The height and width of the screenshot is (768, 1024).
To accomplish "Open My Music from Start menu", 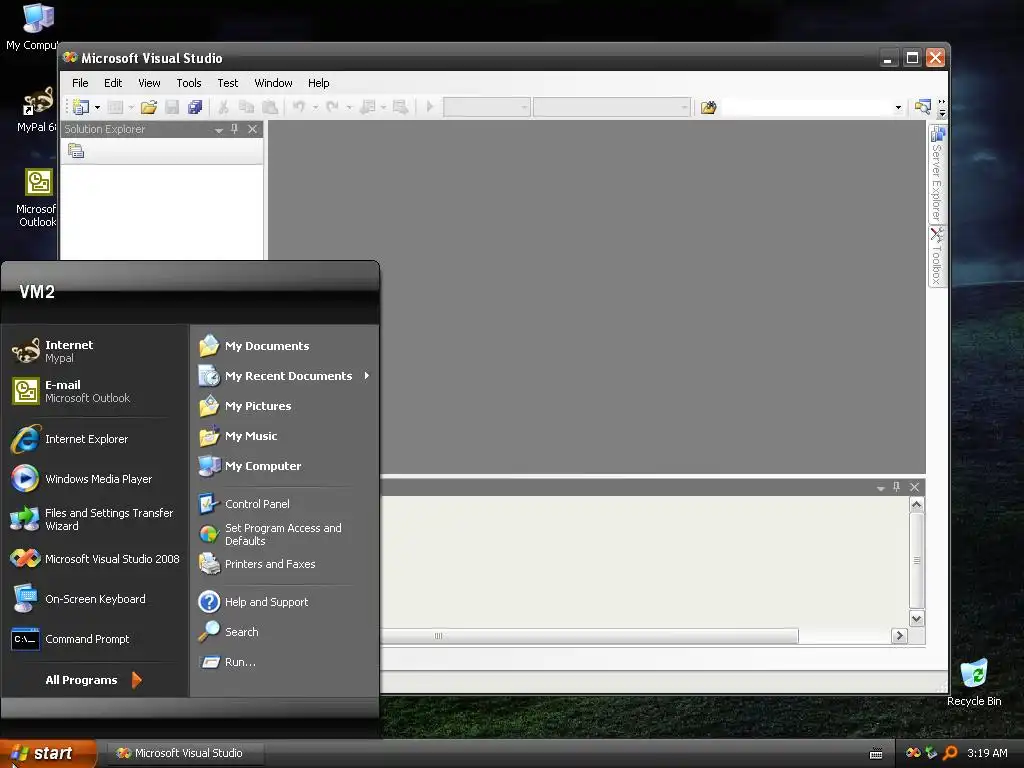I will tap(285, 436).
